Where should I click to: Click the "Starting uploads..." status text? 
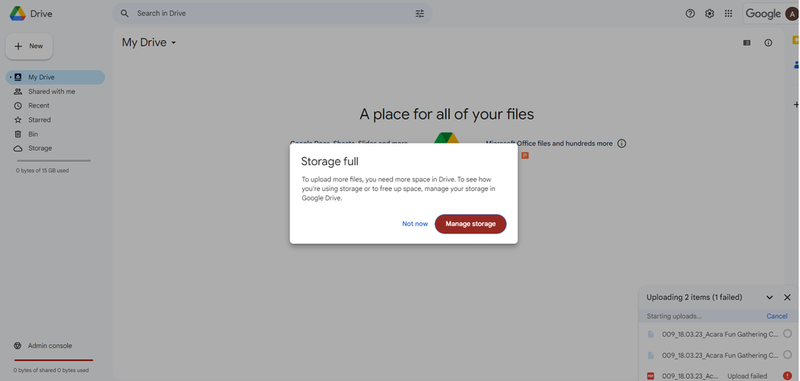tap(674, 316)
